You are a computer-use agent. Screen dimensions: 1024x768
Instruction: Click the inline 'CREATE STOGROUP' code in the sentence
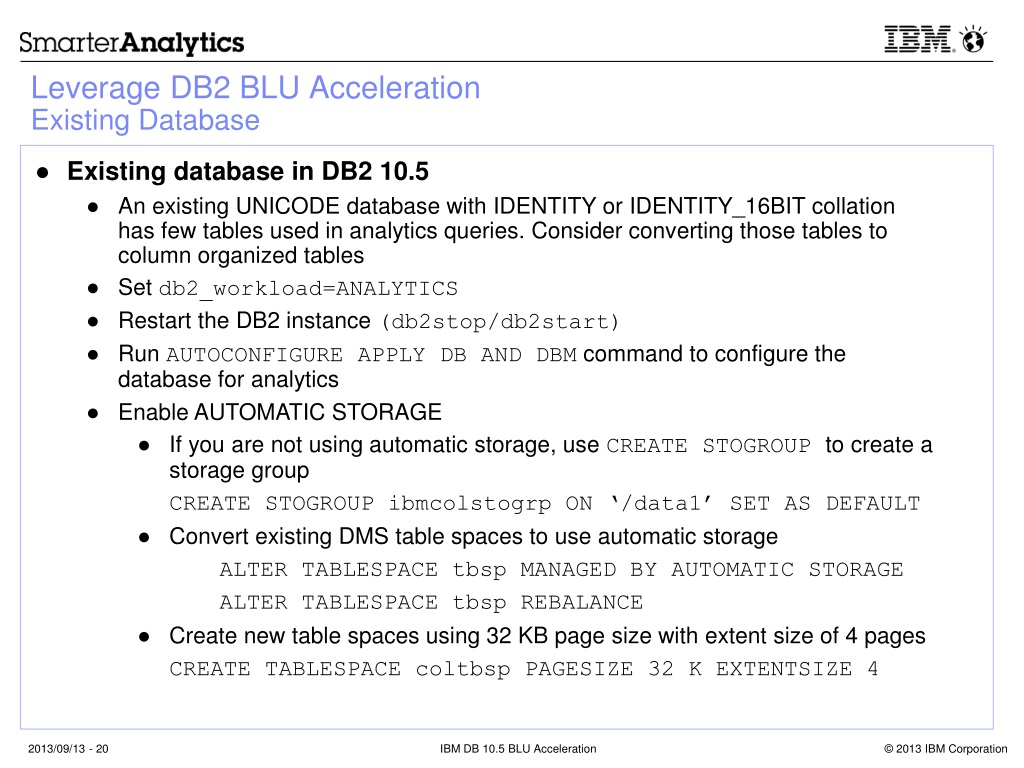[709, 446]
